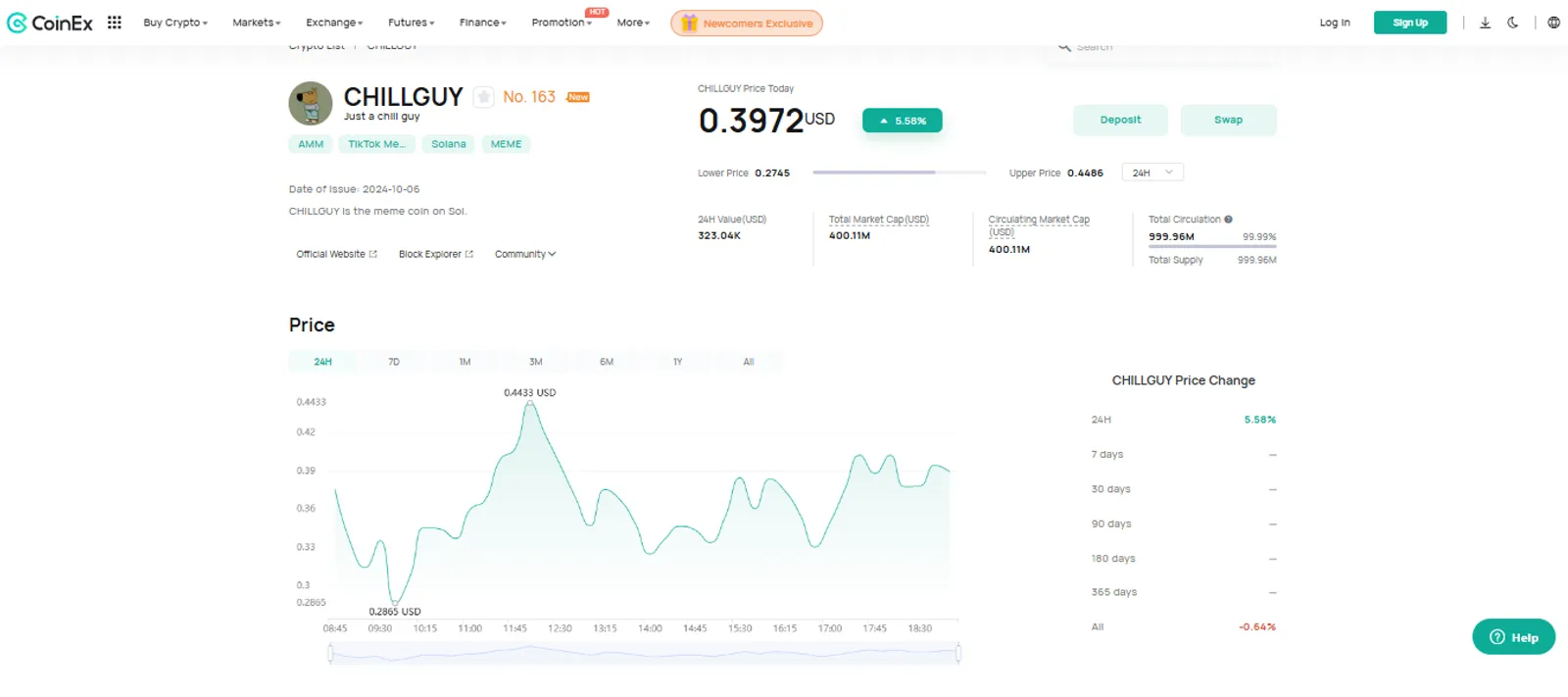Screen dimensions: 1568x697
Task: Click the Solana tag
Action: tap(449, 144)
